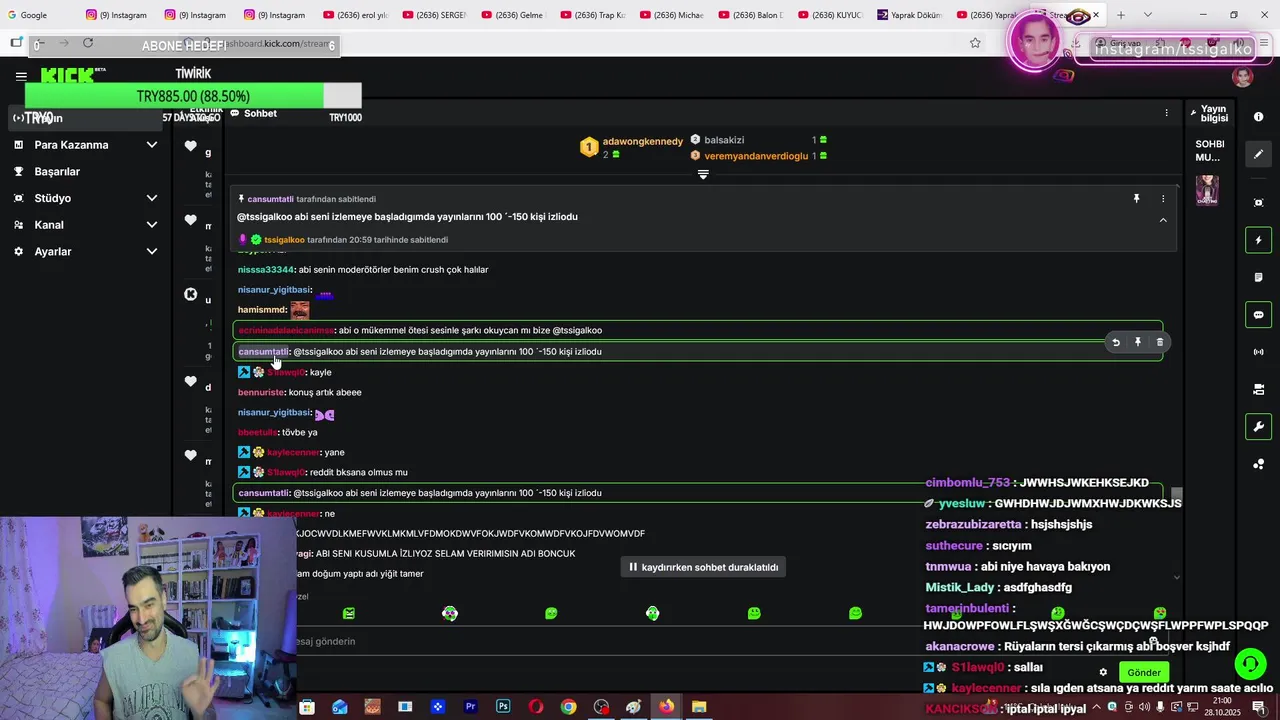Click the screen capture frame icon
This screenshot has width=1280, height=720.
tap(1258, 203)
